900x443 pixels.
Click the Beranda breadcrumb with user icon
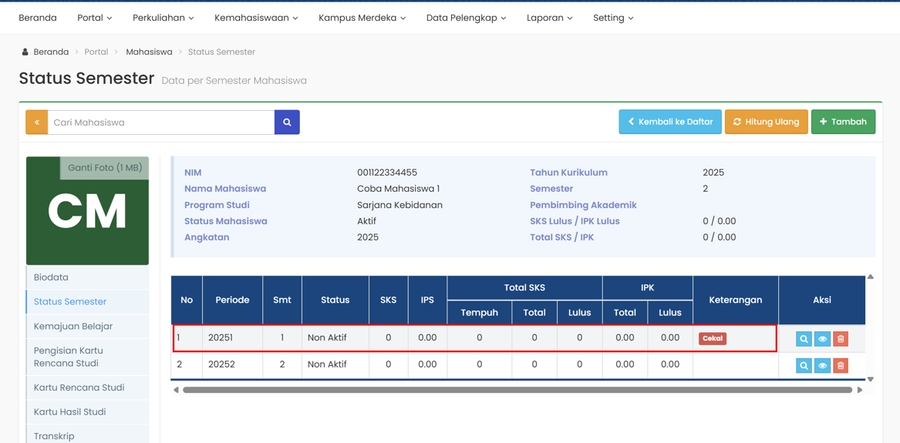pyautogui.click(x=46, y=51)
